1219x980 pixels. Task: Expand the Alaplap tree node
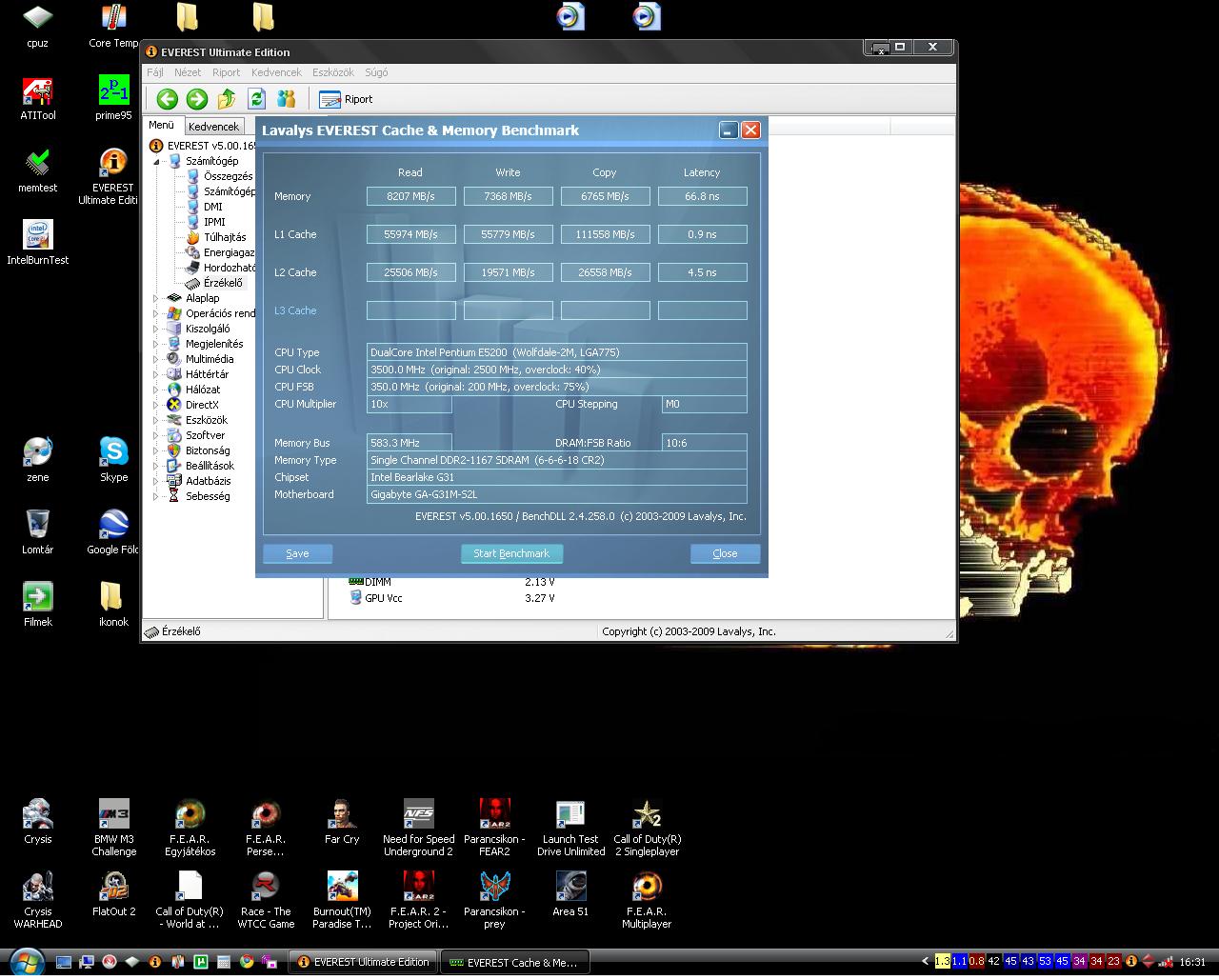tap(157, 298)
